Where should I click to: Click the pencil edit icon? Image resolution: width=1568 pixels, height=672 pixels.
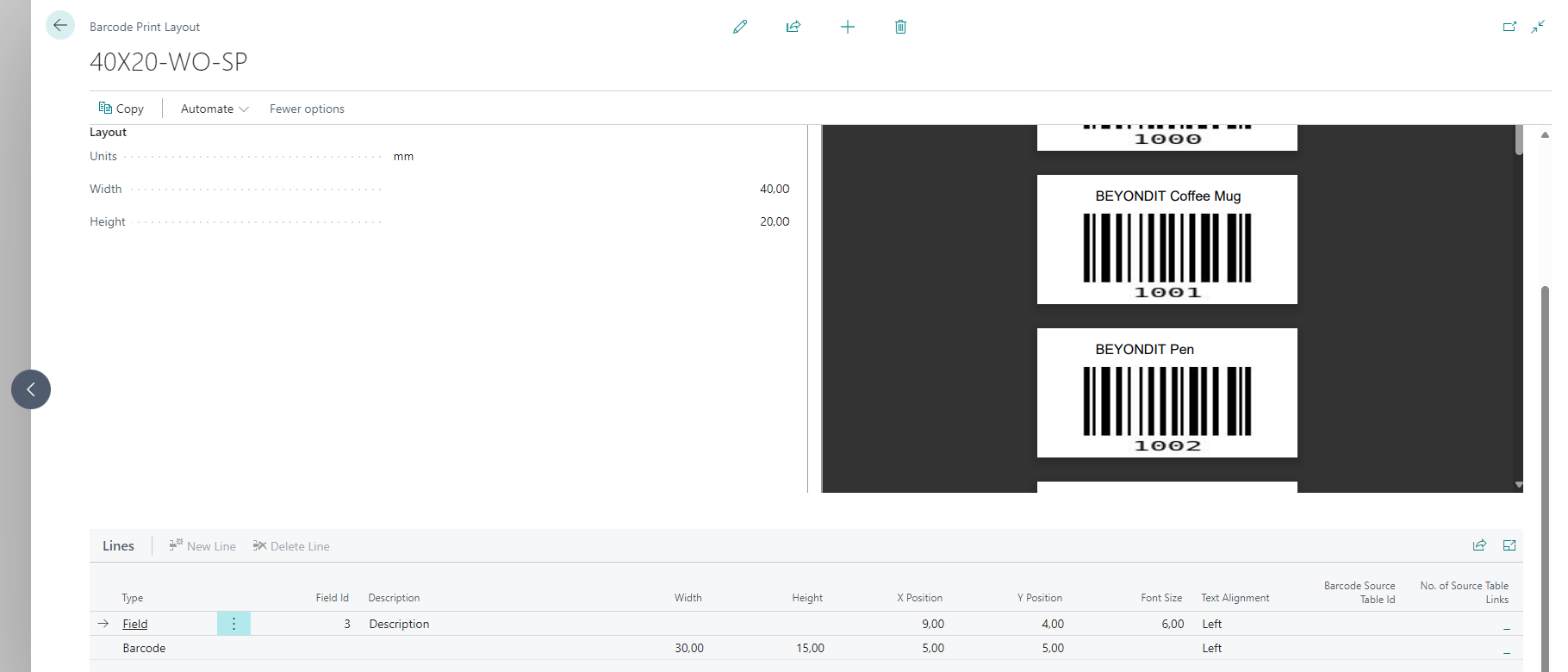[x=740, y=27]
